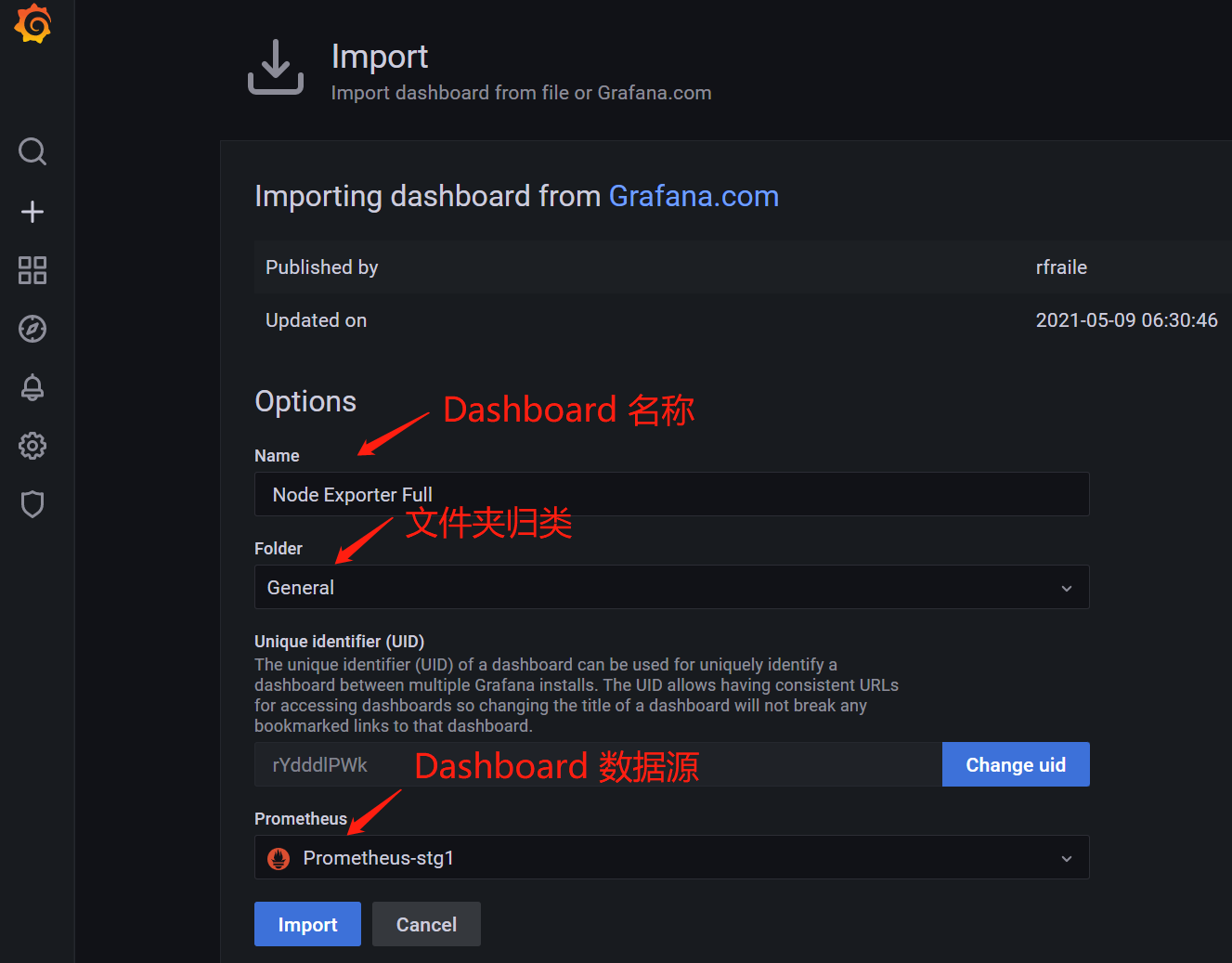1232x963 pixels.
Task: Click the Change uid button
Action: (1015, 764)
